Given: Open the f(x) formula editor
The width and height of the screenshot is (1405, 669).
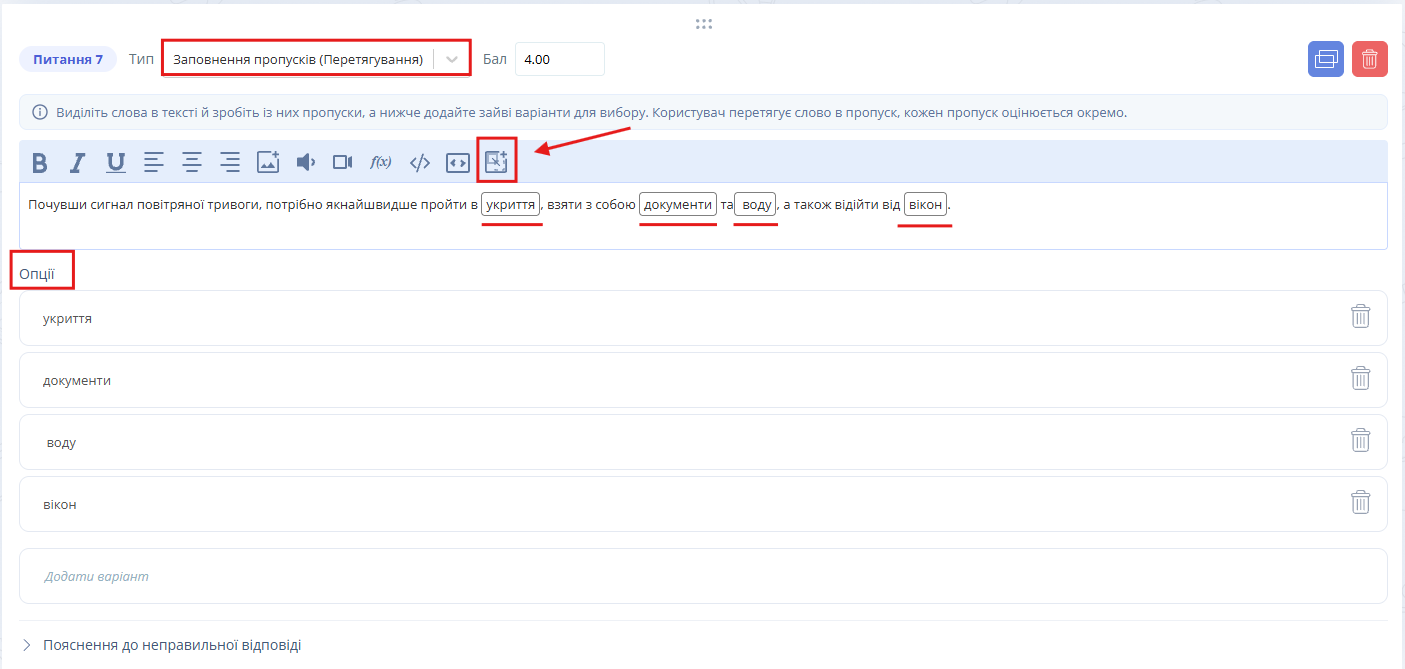Looking at the screenshot, I should (x=381, y=162).
